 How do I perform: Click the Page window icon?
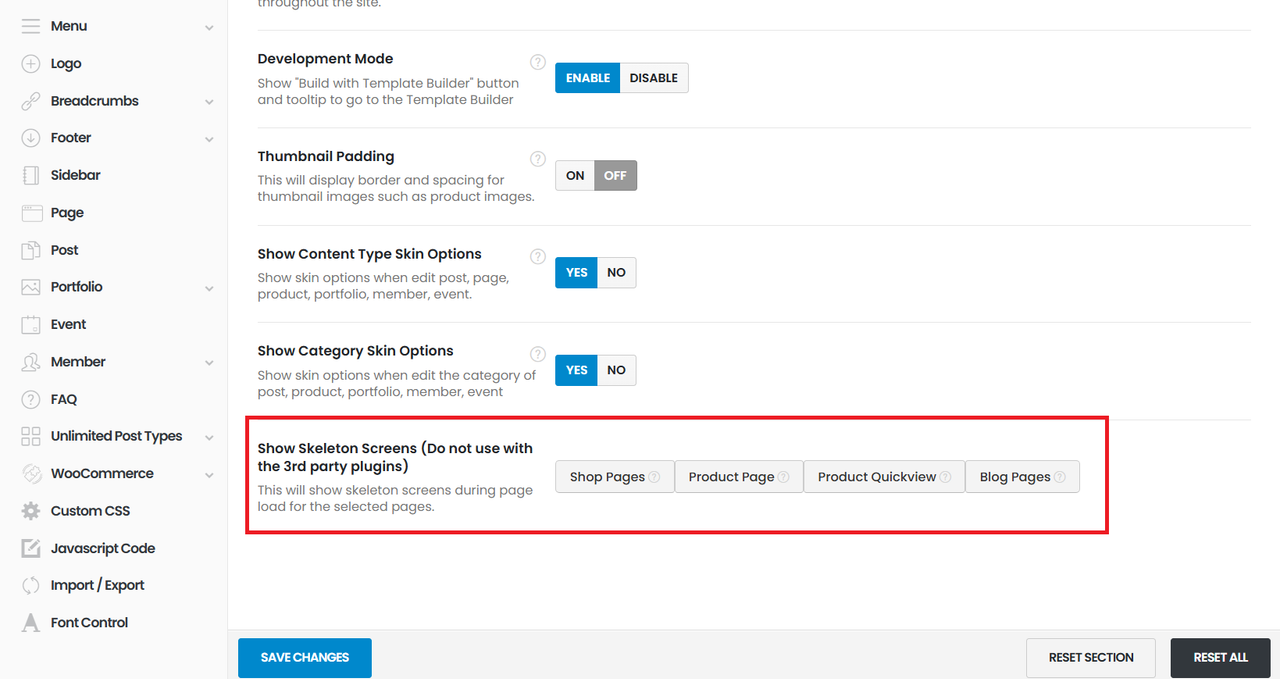pos(31,213)
